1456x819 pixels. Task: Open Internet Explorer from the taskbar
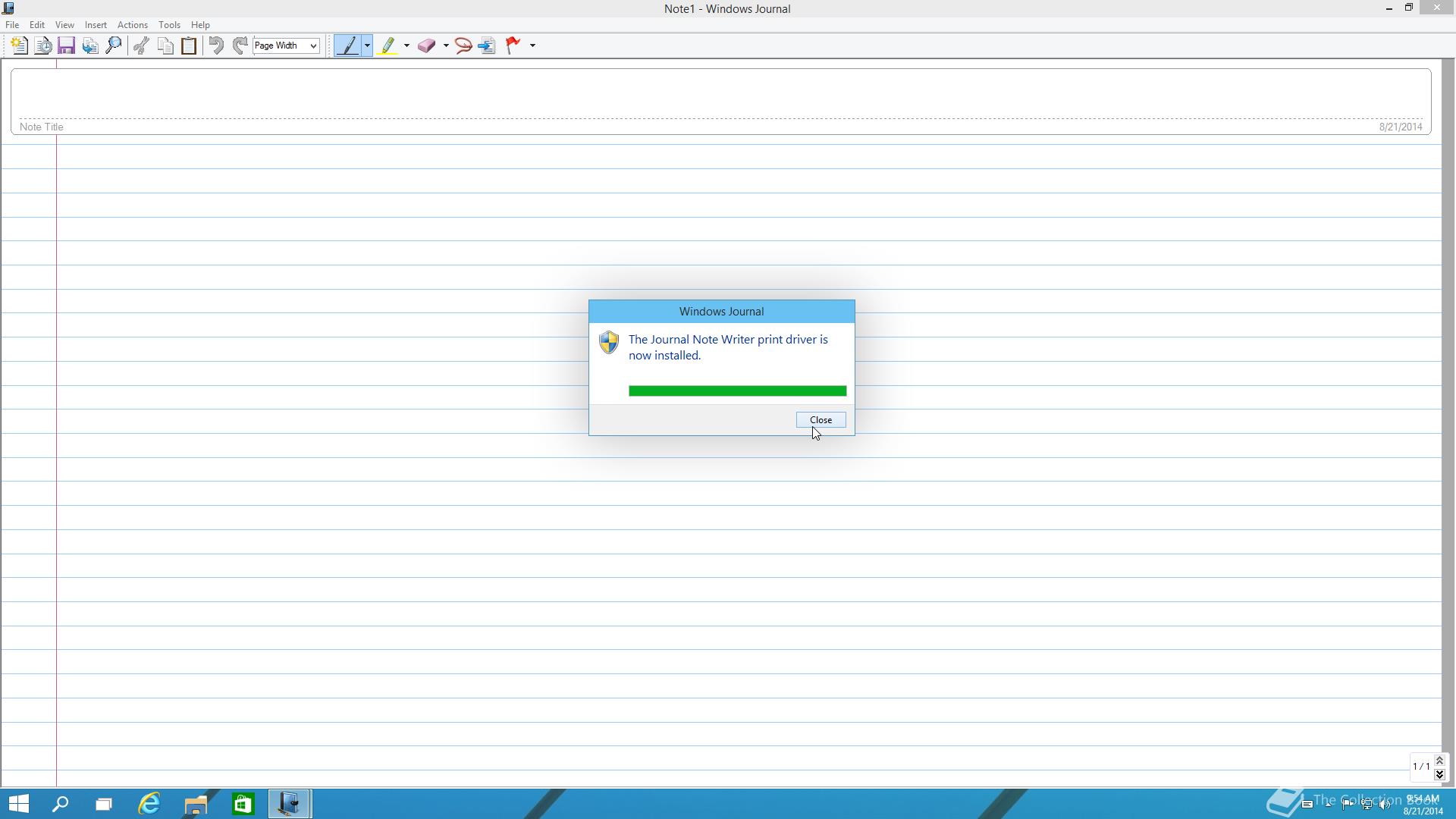(149, 804)
